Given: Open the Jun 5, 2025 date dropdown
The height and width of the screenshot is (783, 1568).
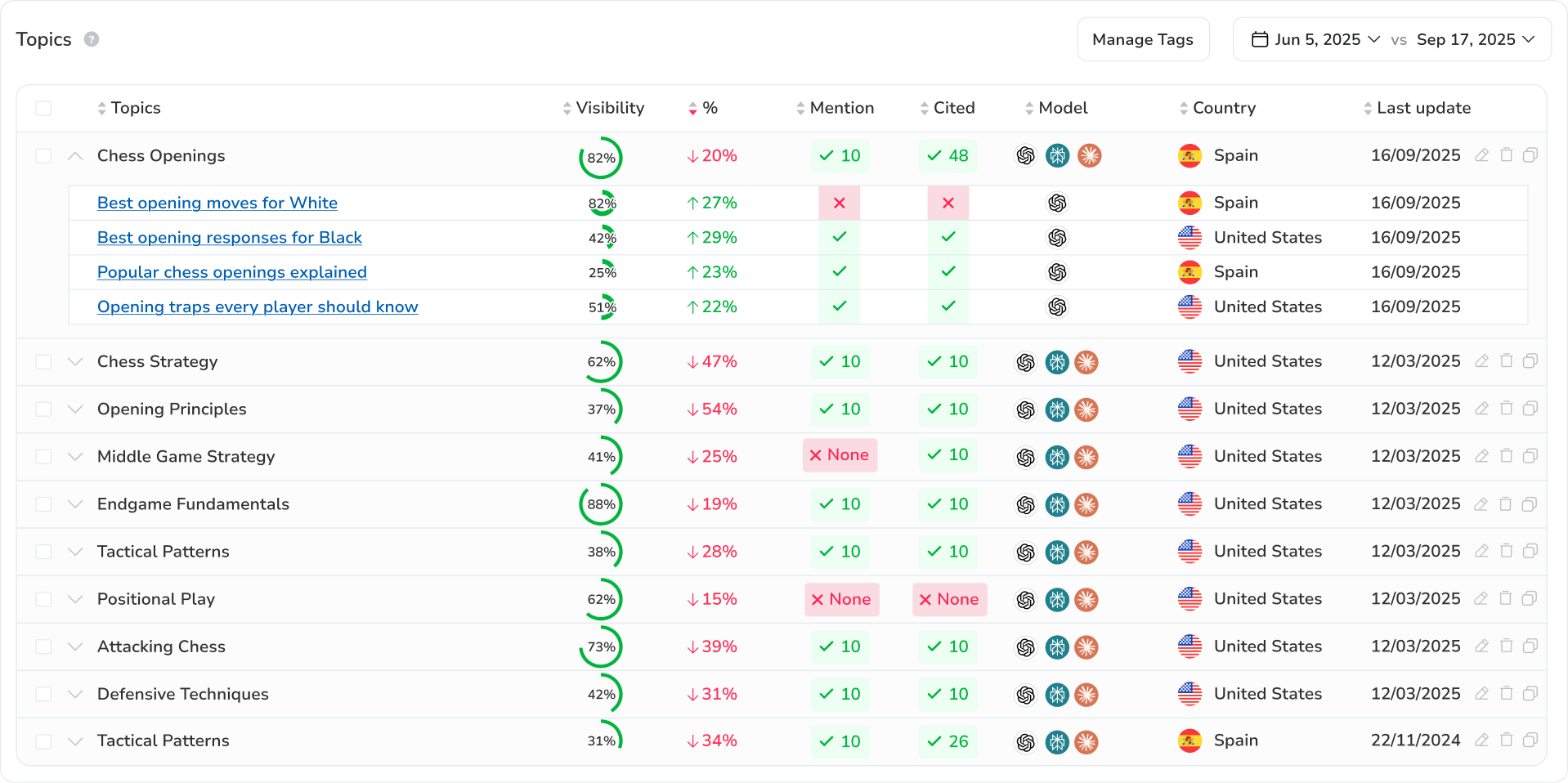Looking at the screenshot, I should [1317, 39].
